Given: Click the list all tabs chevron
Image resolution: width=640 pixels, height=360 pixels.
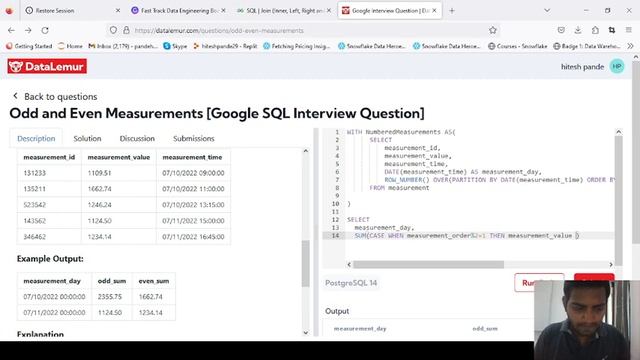Looking at the screenshot, I should tap(547, 11).
